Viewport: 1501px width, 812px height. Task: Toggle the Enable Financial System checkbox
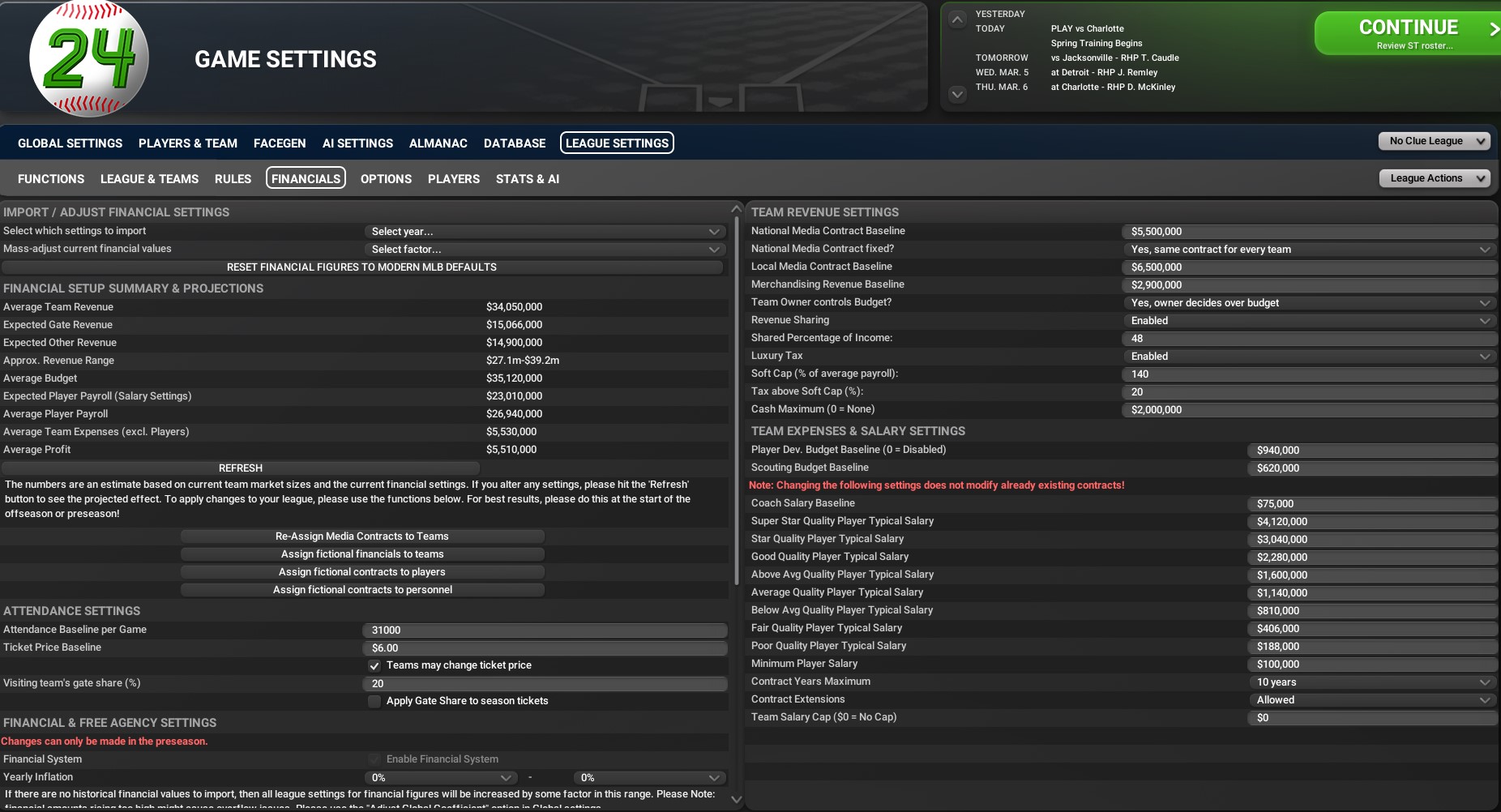click(x=374, y=759)
